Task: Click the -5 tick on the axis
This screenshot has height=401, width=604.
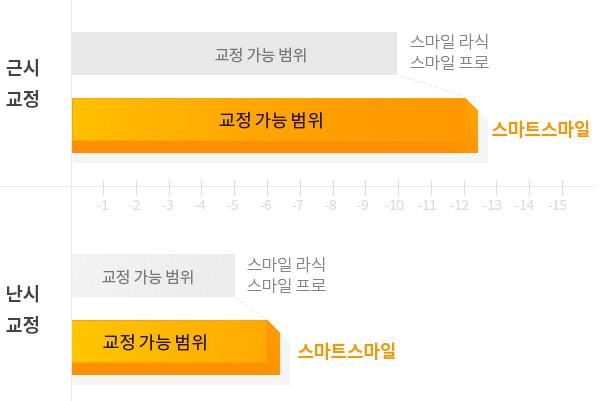Action: pos(232,205)
